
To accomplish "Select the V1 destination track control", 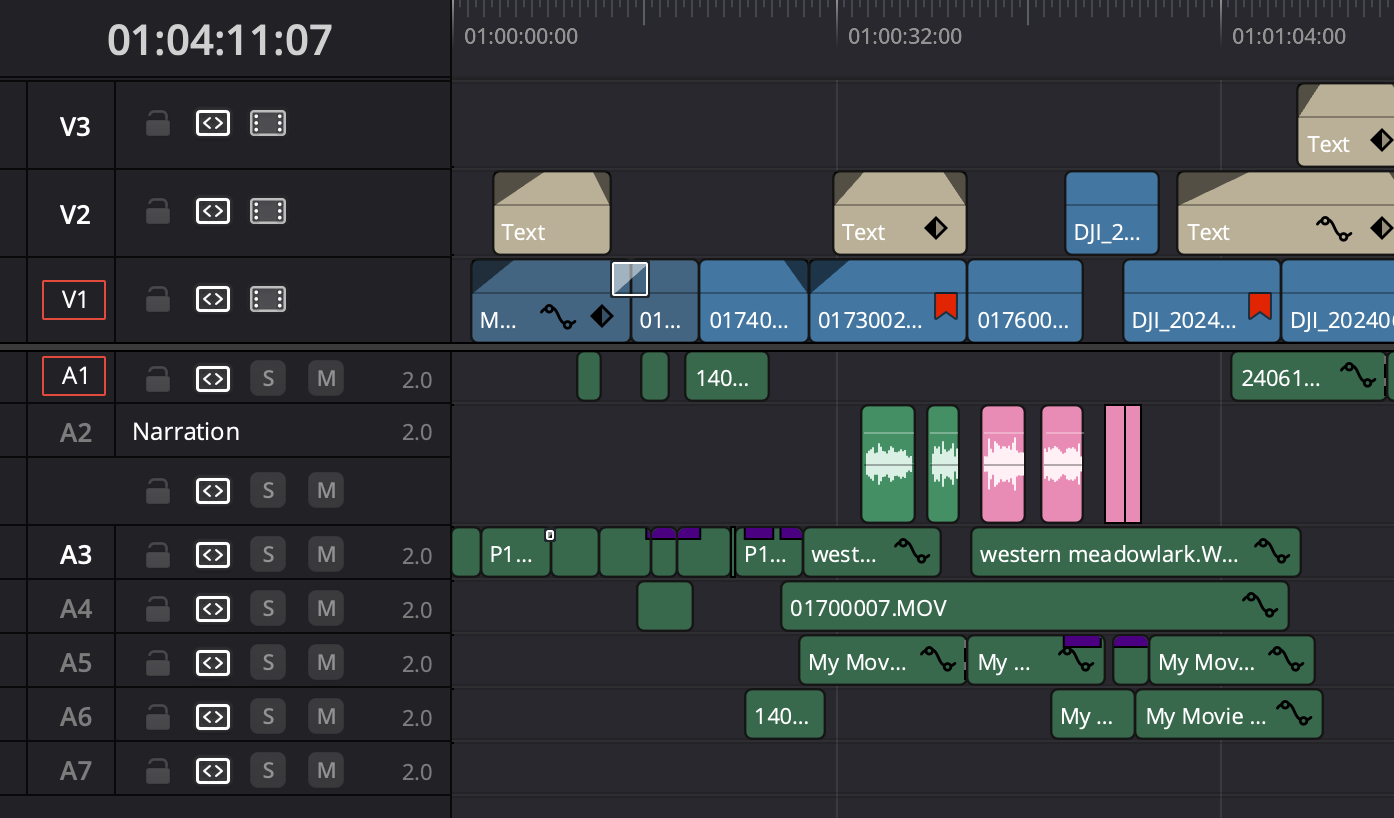I will 74,299.
